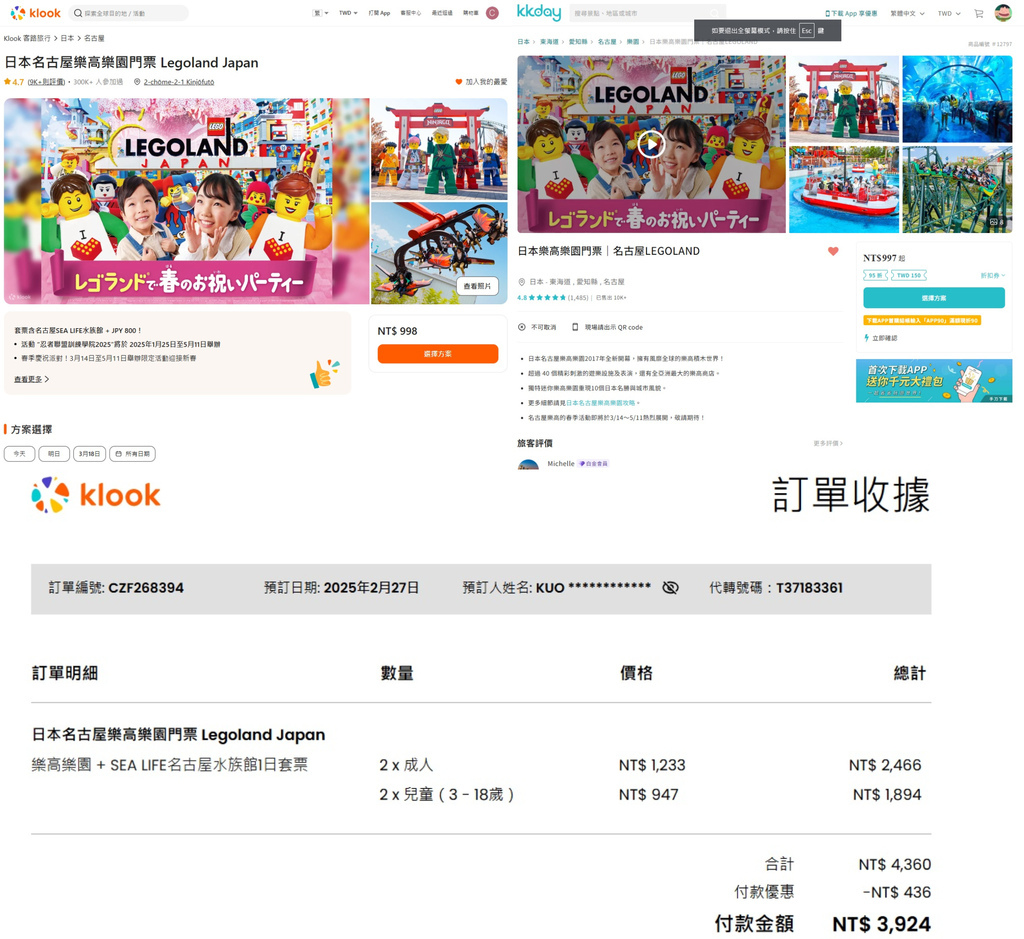Expand 更多評價 reviews link

[827, 443]
